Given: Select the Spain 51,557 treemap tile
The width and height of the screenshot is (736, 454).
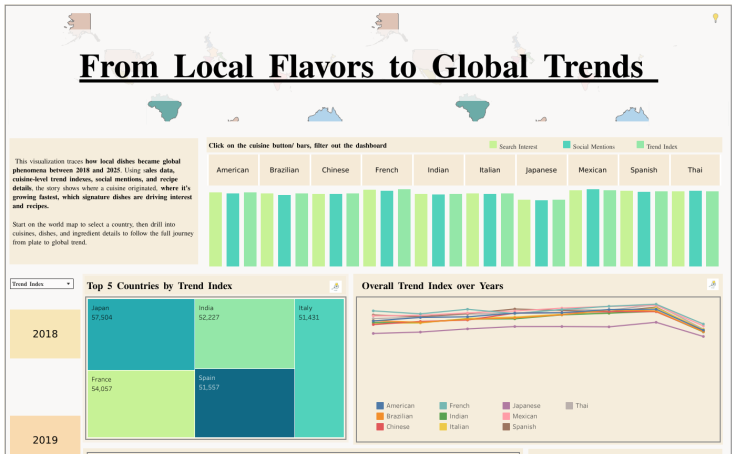Looking at the screenshot, I should tap(245, 403).
